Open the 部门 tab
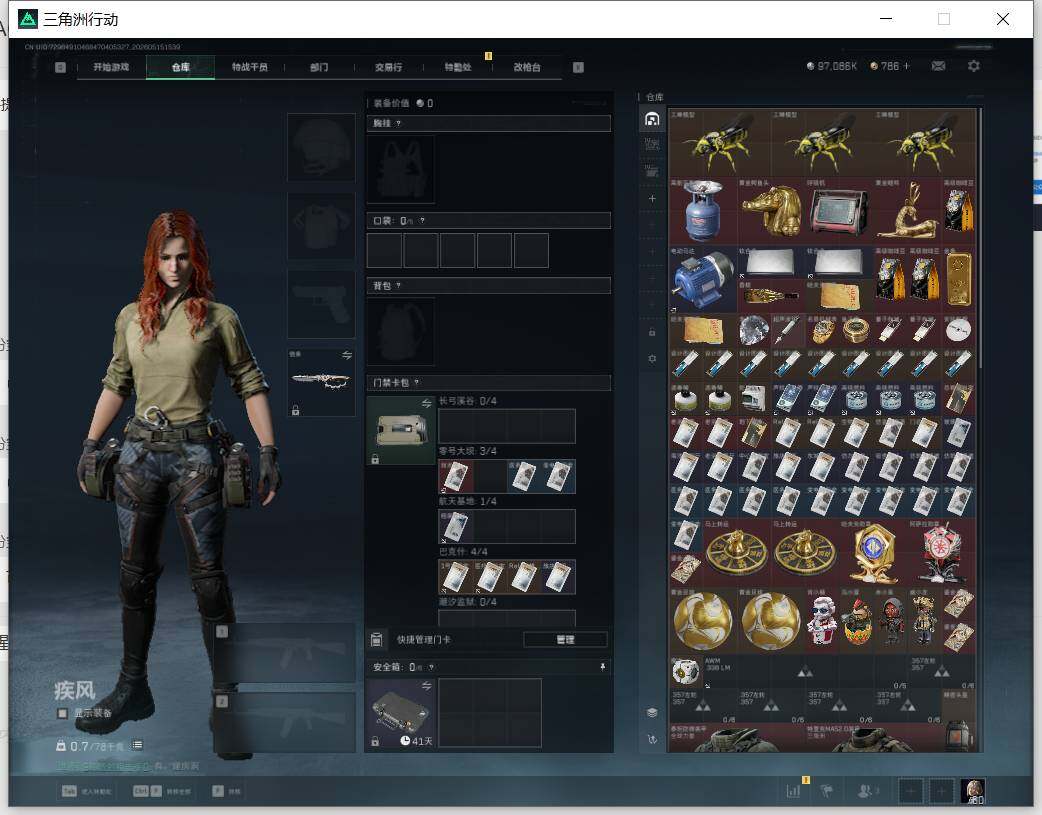1042x815 pixels. [319, 67]
